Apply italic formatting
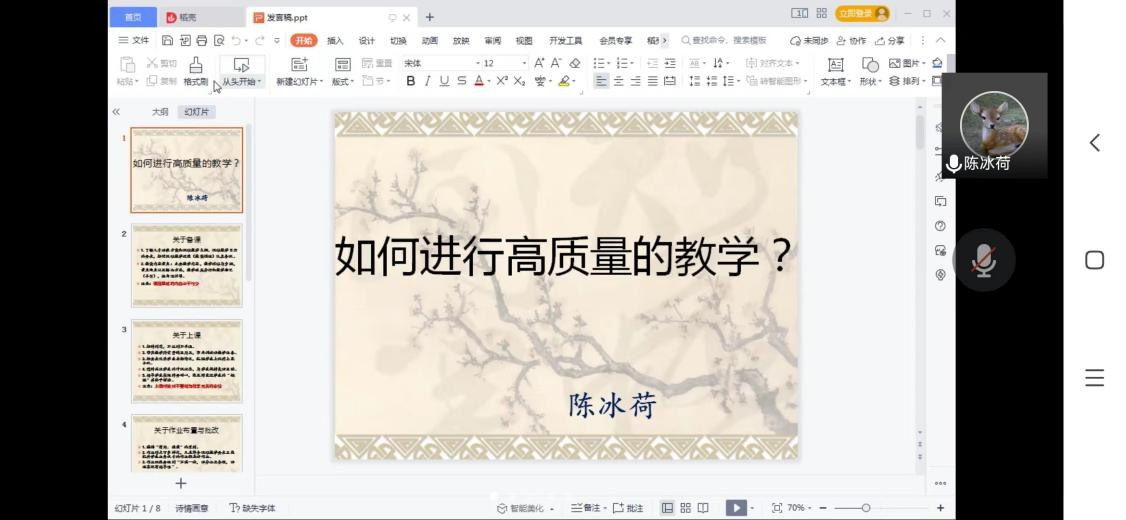 point(427,81)
